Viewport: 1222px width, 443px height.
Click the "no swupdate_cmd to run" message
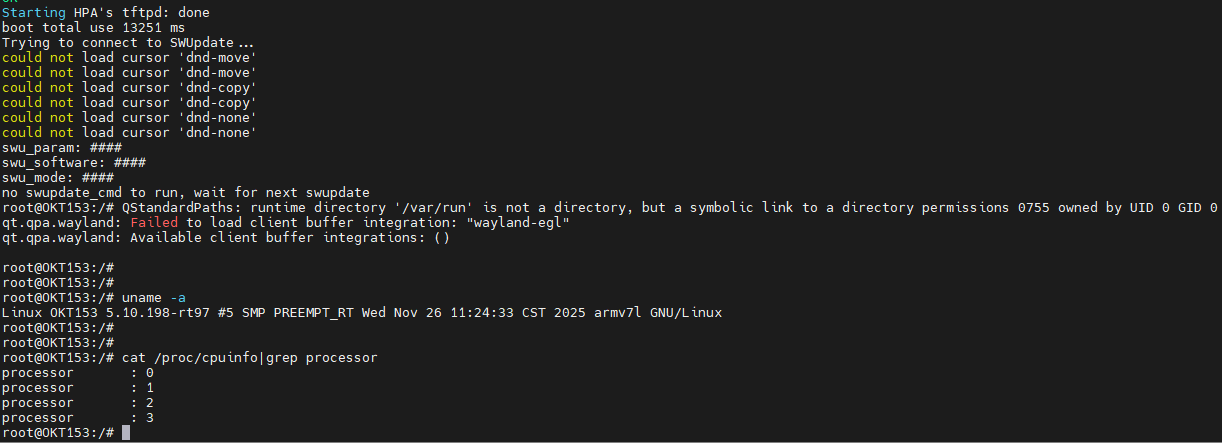(185, 192)
